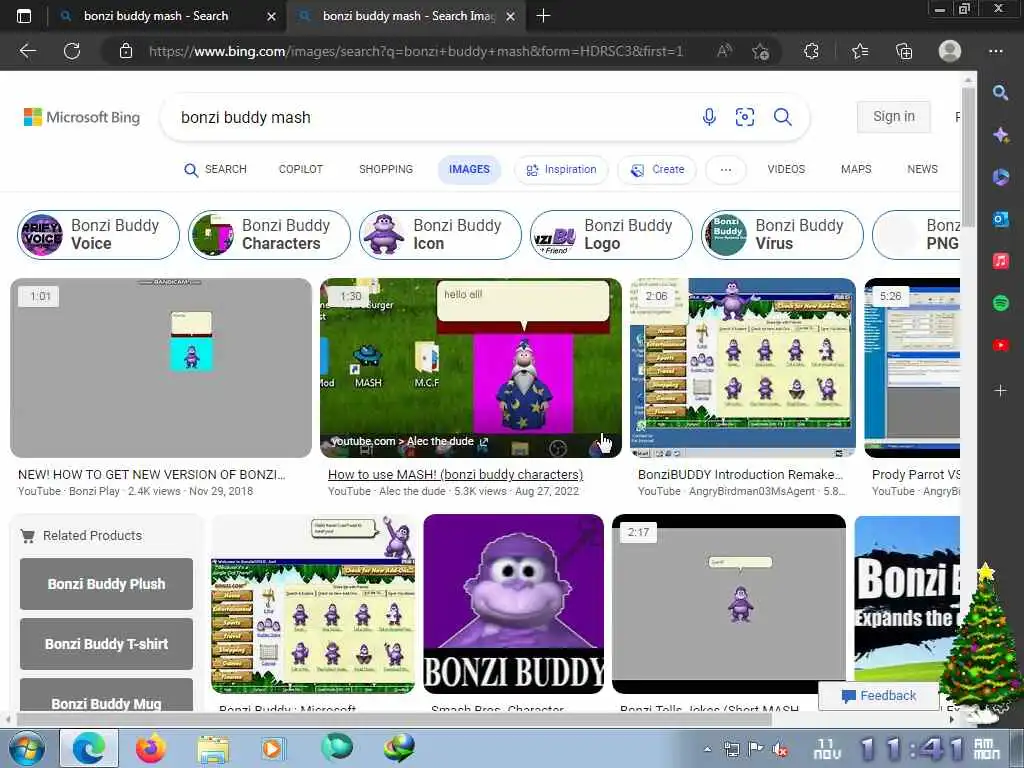Click the Inspiration button
Screen dimensions: 1024x768
[x=562, y=170]
